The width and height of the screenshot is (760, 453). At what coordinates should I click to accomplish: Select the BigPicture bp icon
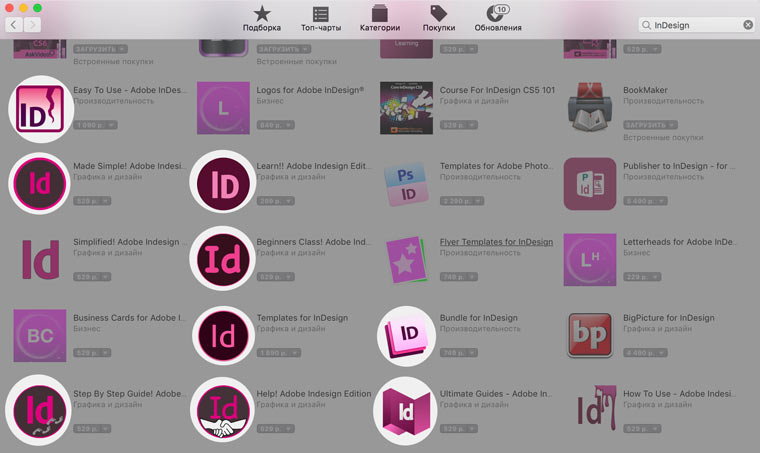(x=590, y=335)
